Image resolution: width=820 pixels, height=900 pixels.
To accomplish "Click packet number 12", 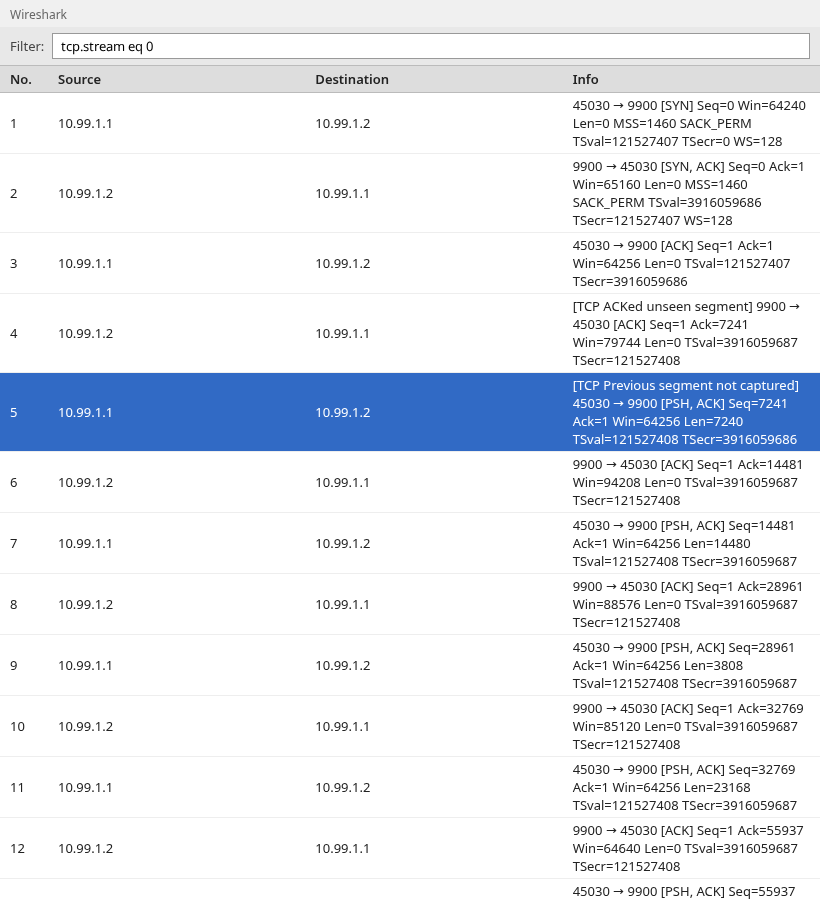I will tap(17, 848).
